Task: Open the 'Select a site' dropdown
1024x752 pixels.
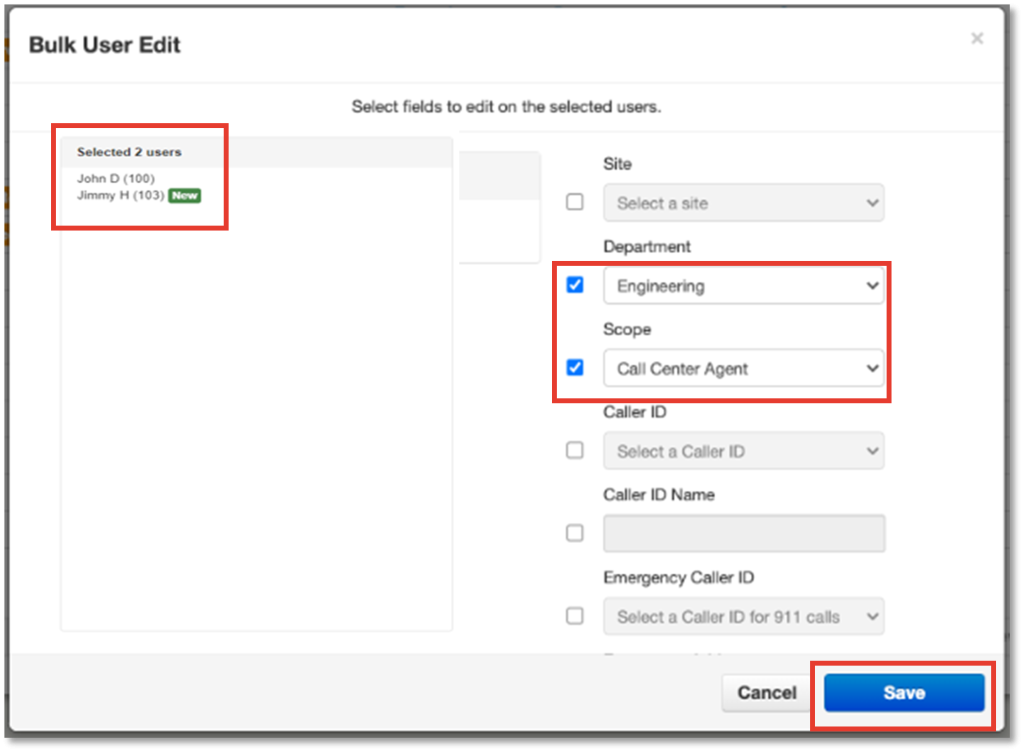Action: (743, 203)
